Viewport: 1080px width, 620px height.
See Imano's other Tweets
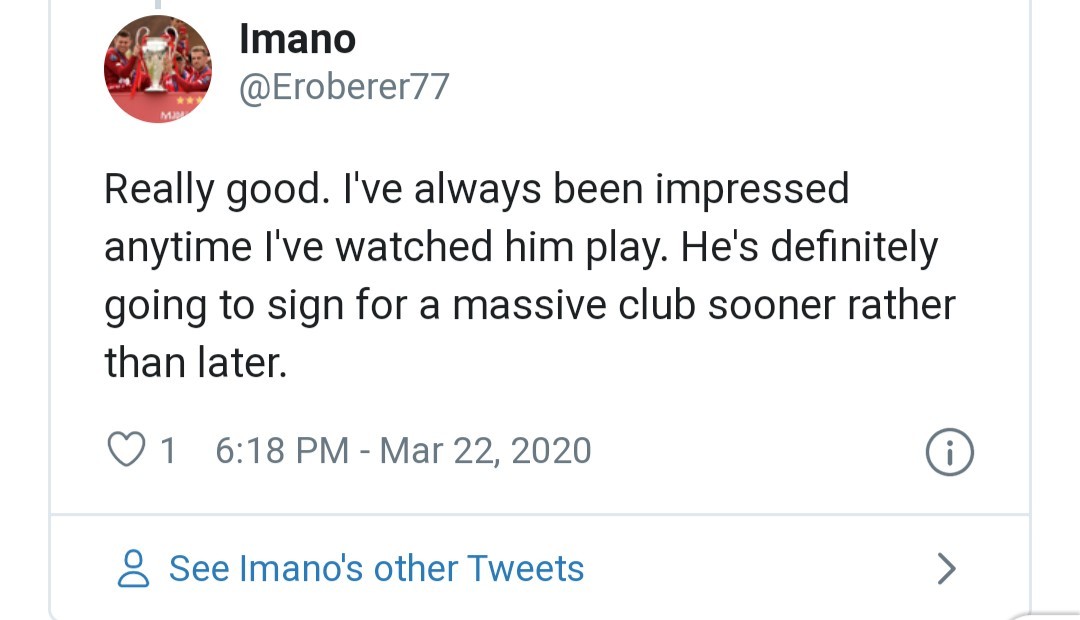pos(378,567)
